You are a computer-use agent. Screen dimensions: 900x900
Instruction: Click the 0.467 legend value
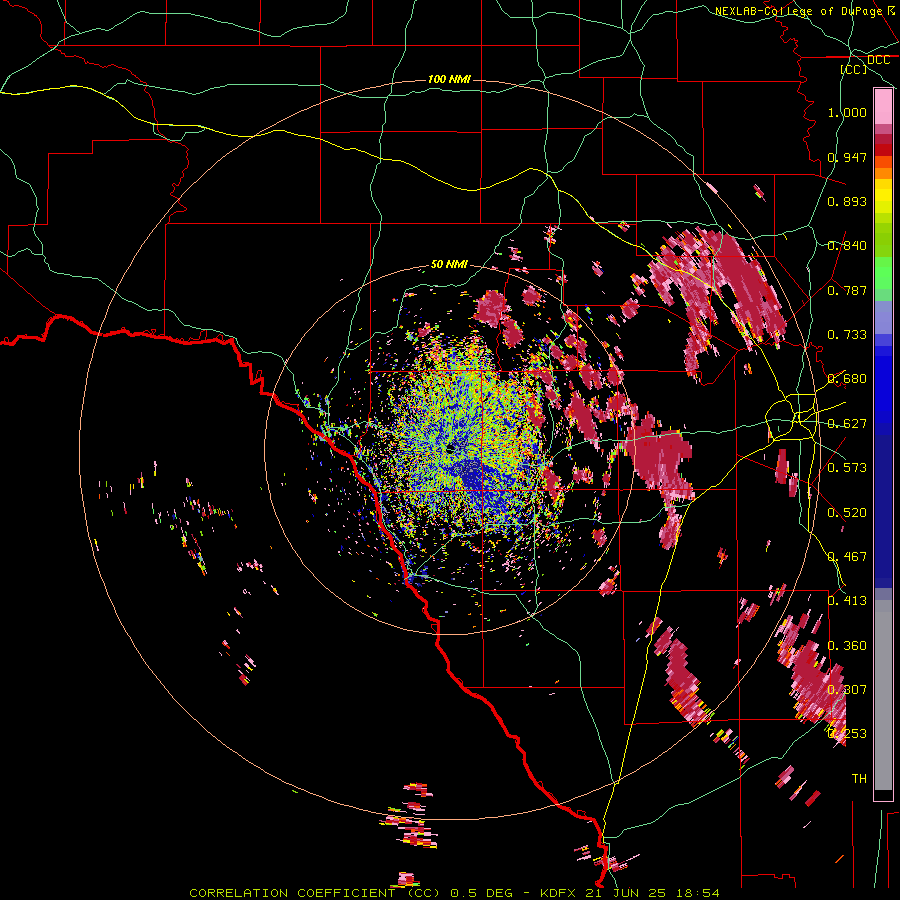tap(847, 557)
